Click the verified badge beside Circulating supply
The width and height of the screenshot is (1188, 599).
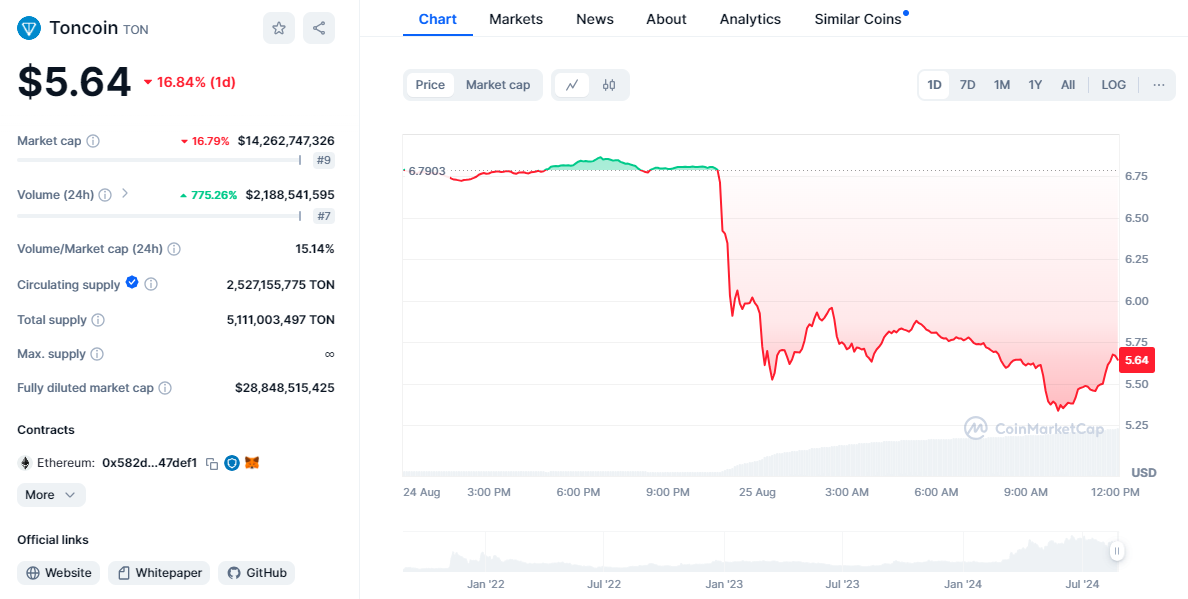[132, 283]
